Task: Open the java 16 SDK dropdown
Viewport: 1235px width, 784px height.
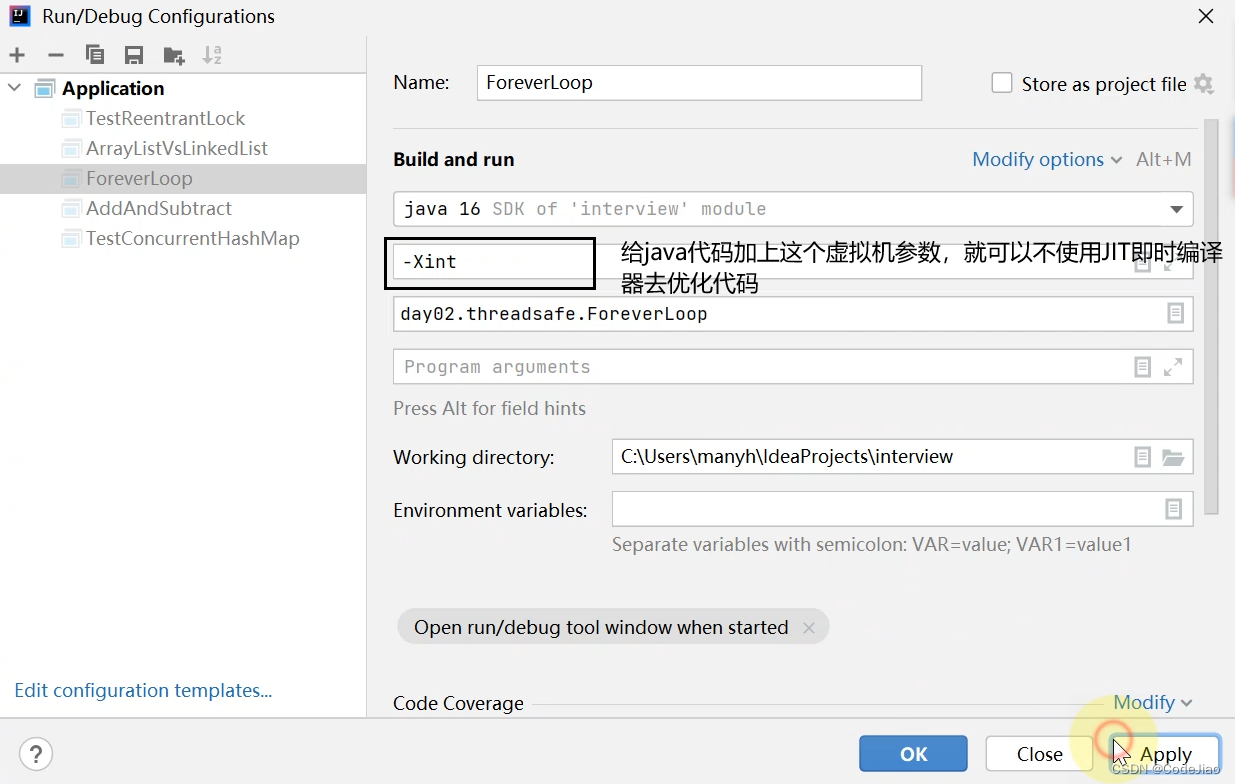Action: pyautogui.click(x=1176, y=209)
